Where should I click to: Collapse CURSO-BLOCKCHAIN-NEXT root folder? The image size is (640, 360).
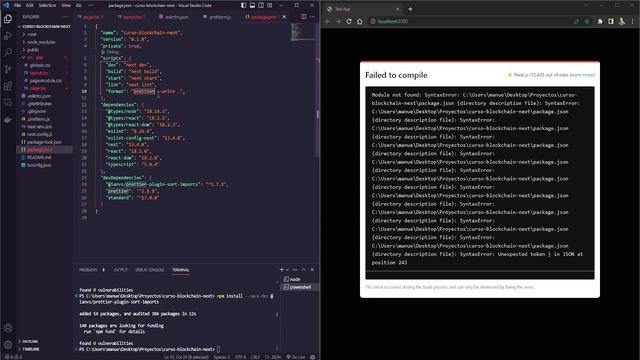coord(44,27)
